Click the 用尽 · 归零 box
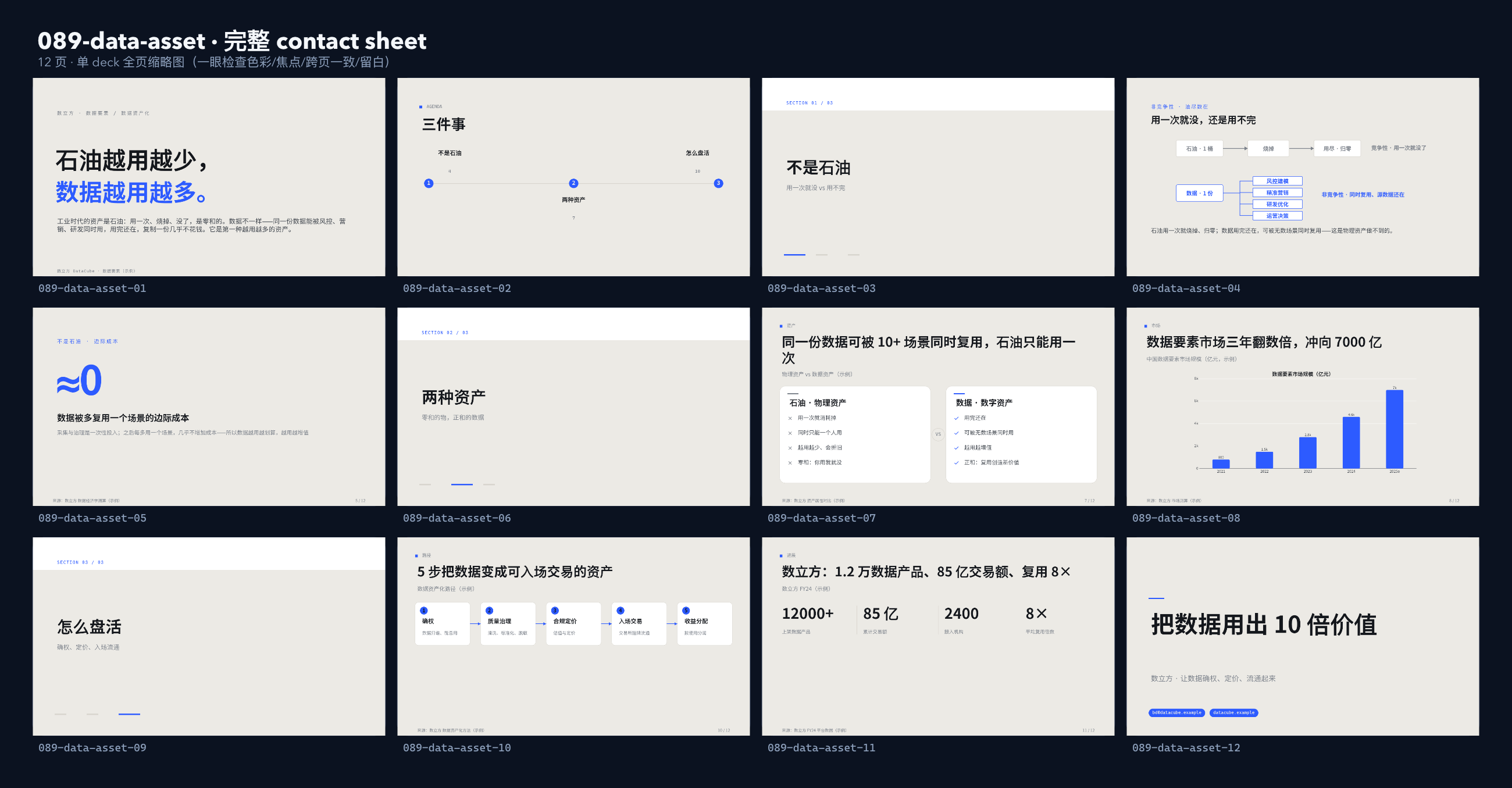The image size is (1512, 788). coord(1337,148)
